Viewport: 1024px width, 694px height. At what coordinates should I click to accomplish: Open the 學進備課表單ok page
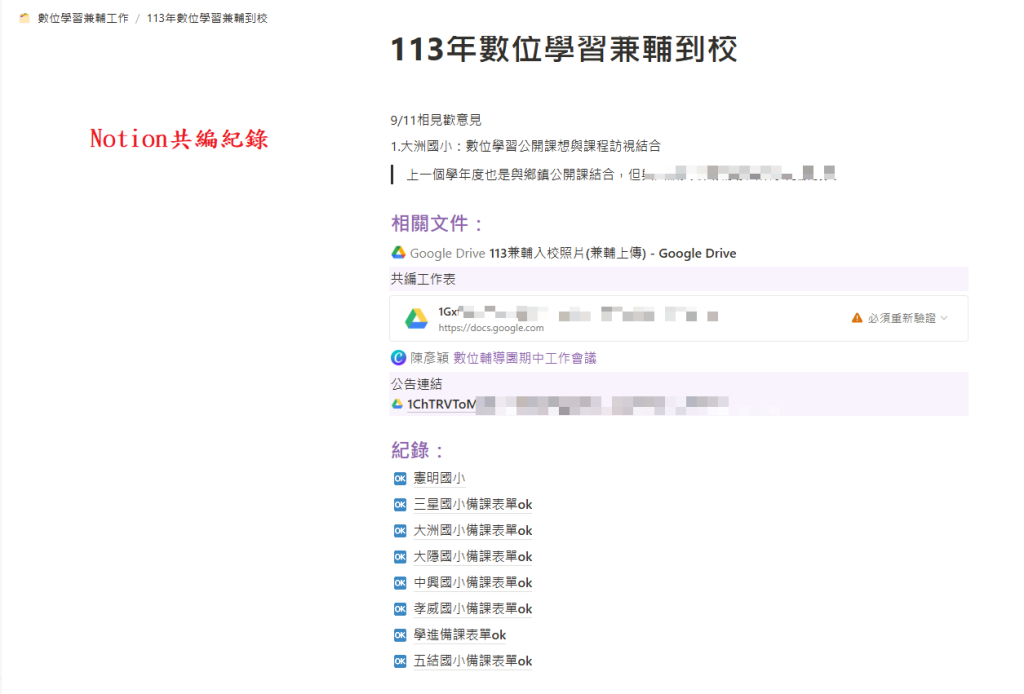point(459,635)
